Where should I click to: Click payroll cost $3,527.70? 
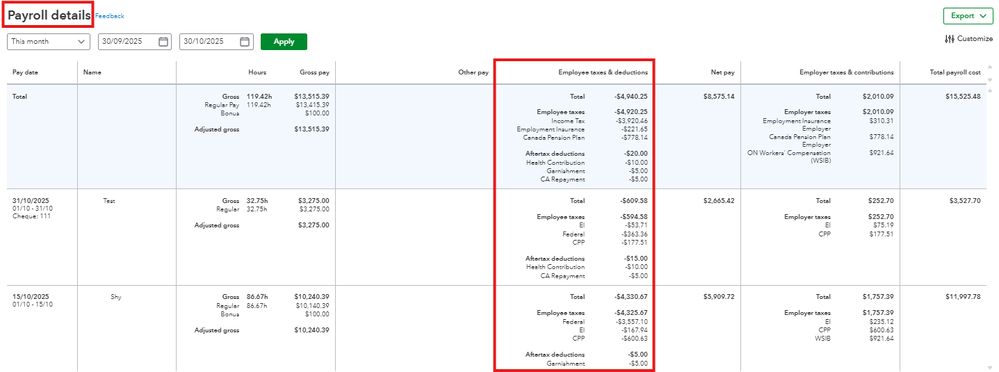(x=965, y=200)
